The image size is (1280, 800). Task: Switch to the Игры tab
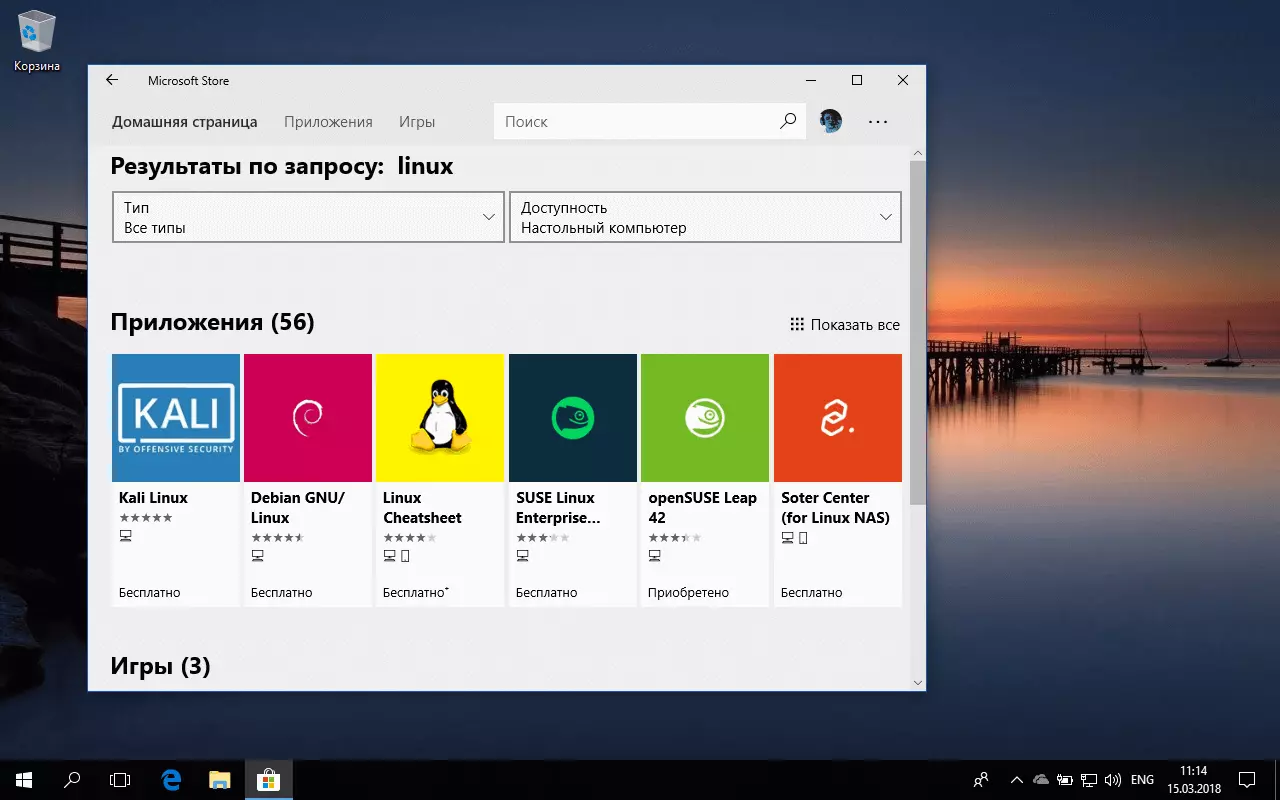[x=417, y=122]
